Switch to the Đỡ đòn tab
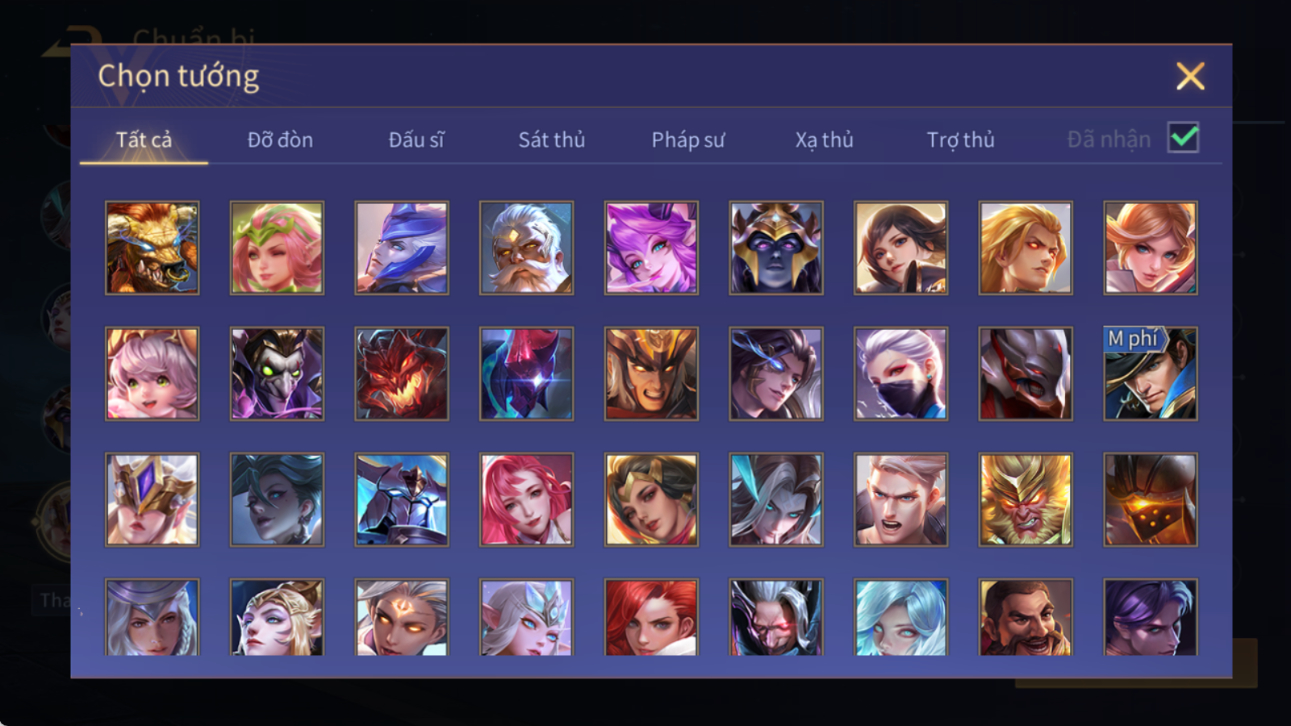This screenshot has height=726, width=1291. pos(280,140)
